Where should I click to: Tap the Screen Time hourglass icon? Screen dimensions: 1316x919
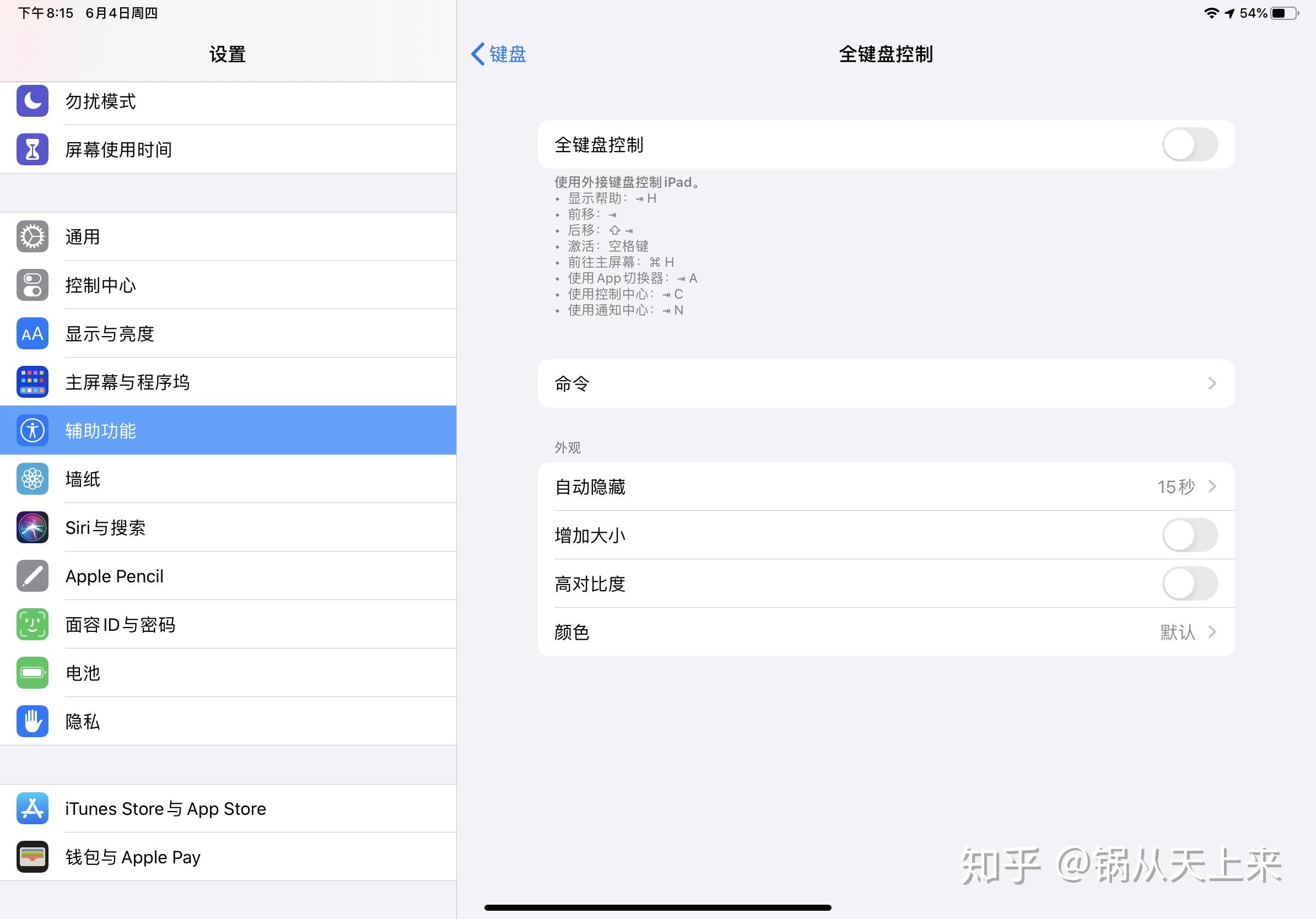tap(33, 149)
